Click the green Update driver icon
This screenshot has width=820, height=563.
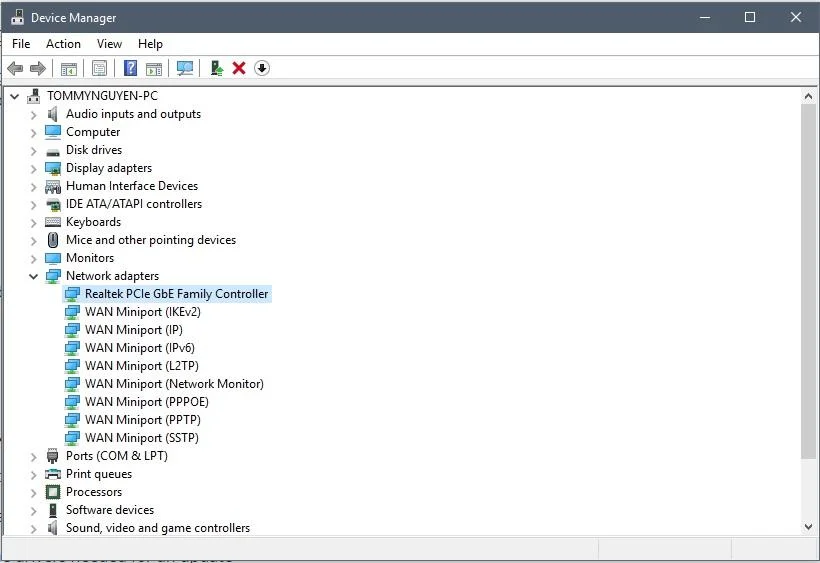click(x=216, y=68)
